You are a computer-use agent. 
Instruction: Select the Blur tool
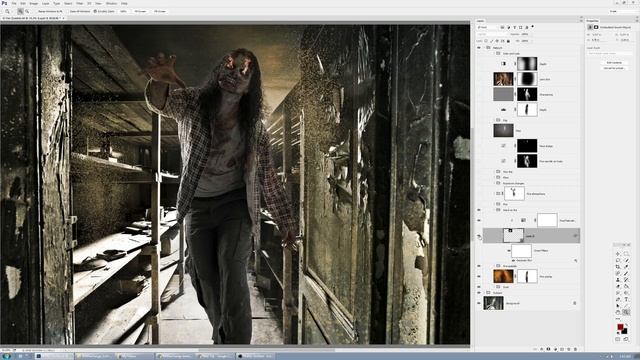click(x=618, y=293)
